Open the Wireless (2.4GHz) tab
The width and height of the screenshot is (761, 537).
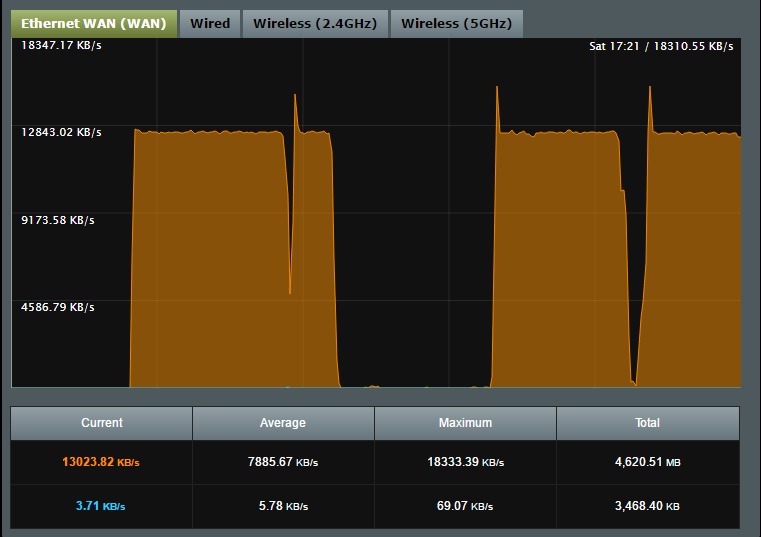point(315,23)
